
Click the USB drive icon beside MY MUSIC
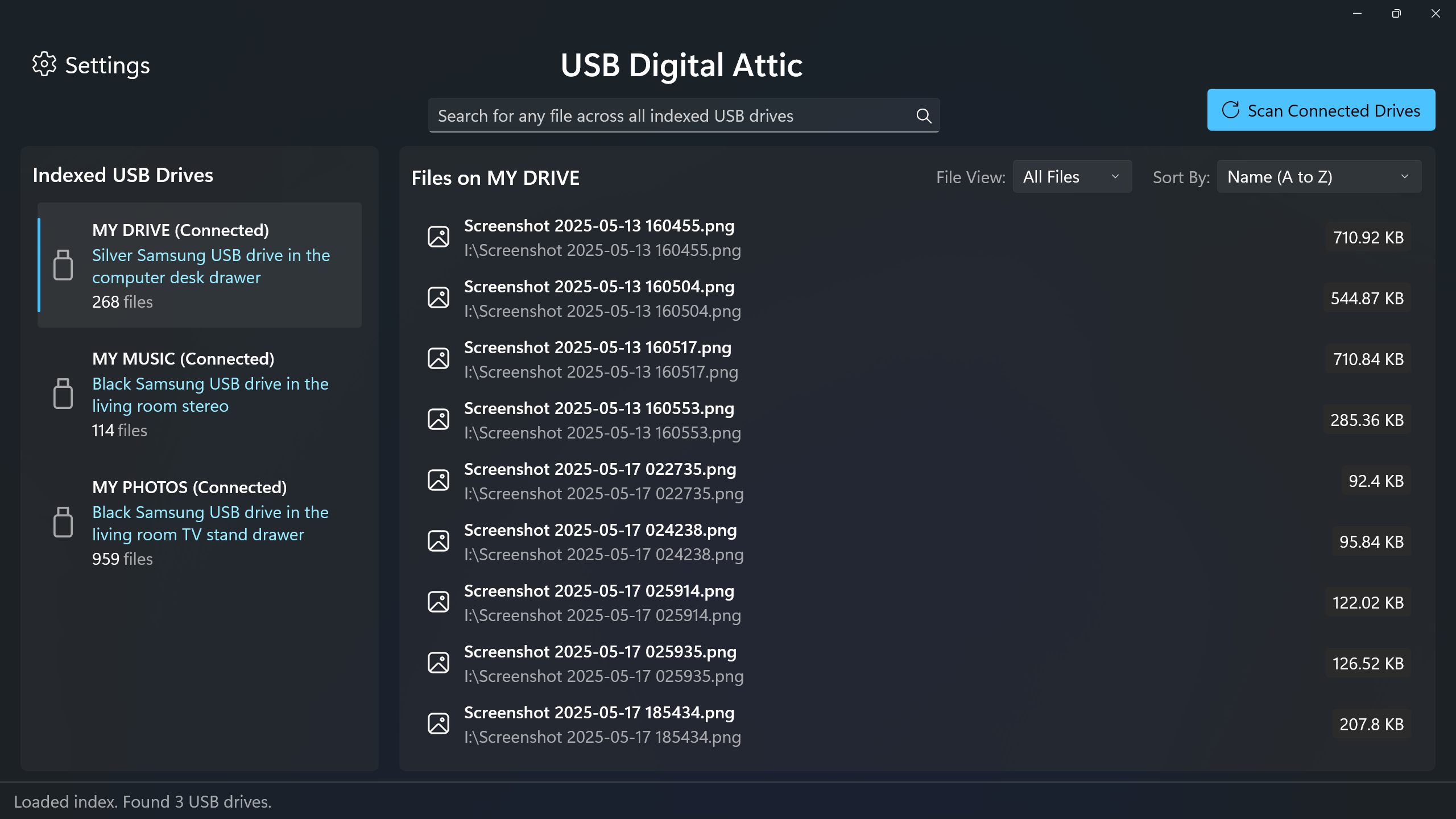click(64, 394)
